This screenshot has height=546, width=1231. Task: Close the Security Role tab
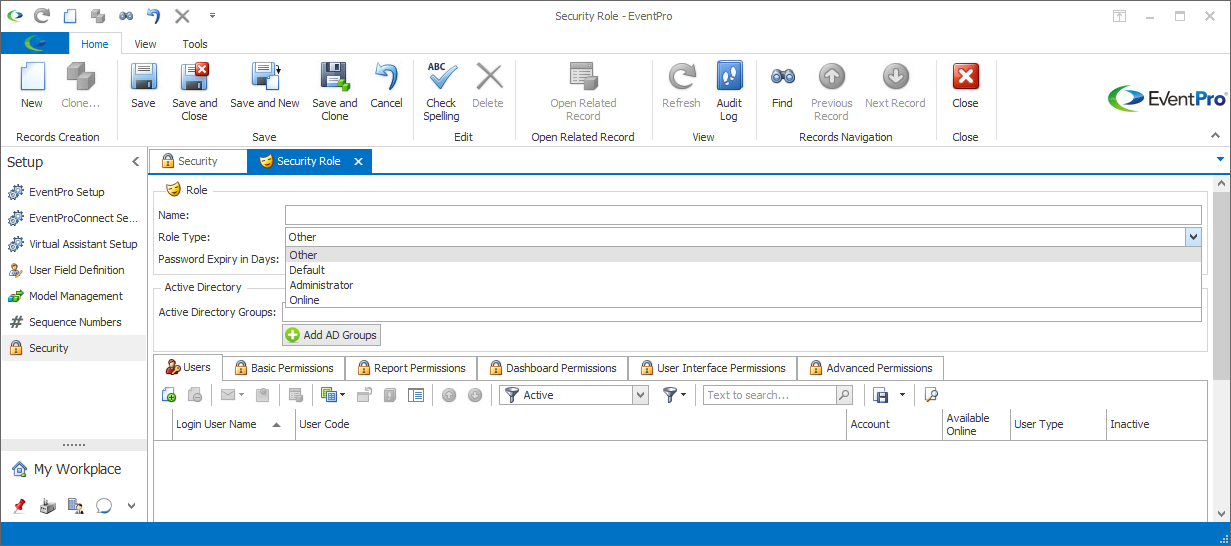tap(359, 161)
